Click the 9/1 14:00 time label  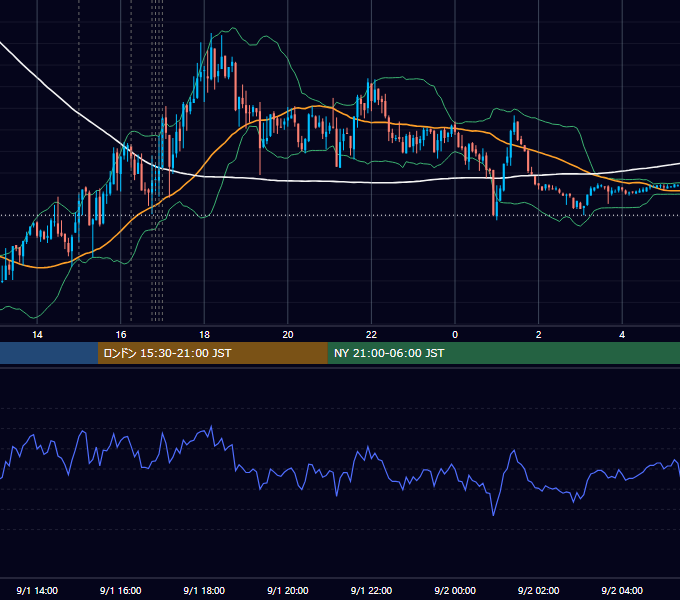point(37,590)
